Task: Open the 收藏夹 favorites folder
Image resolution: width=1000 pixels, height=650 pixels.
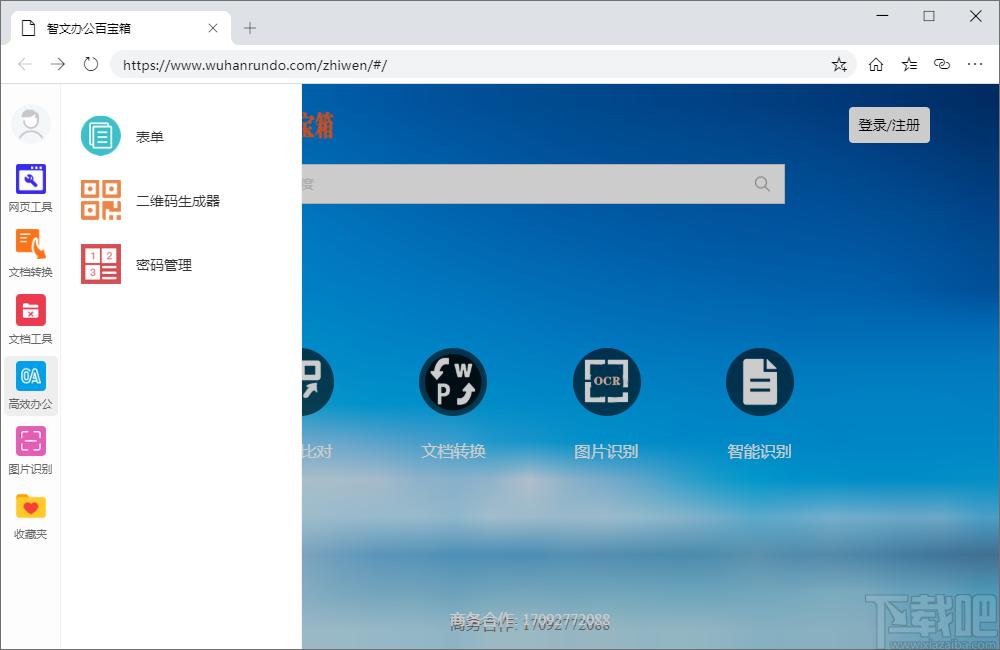Action: click(31, 516)
